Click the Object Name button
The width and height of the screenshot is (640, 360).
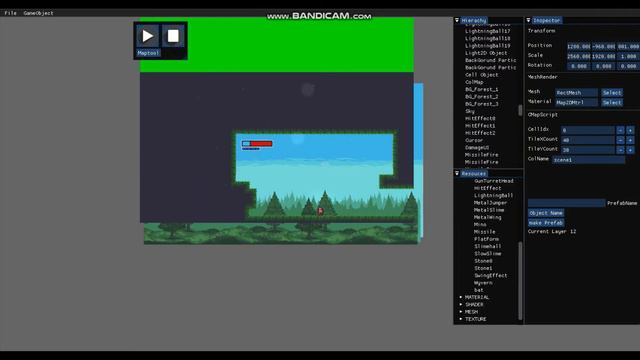click(546, 213)
